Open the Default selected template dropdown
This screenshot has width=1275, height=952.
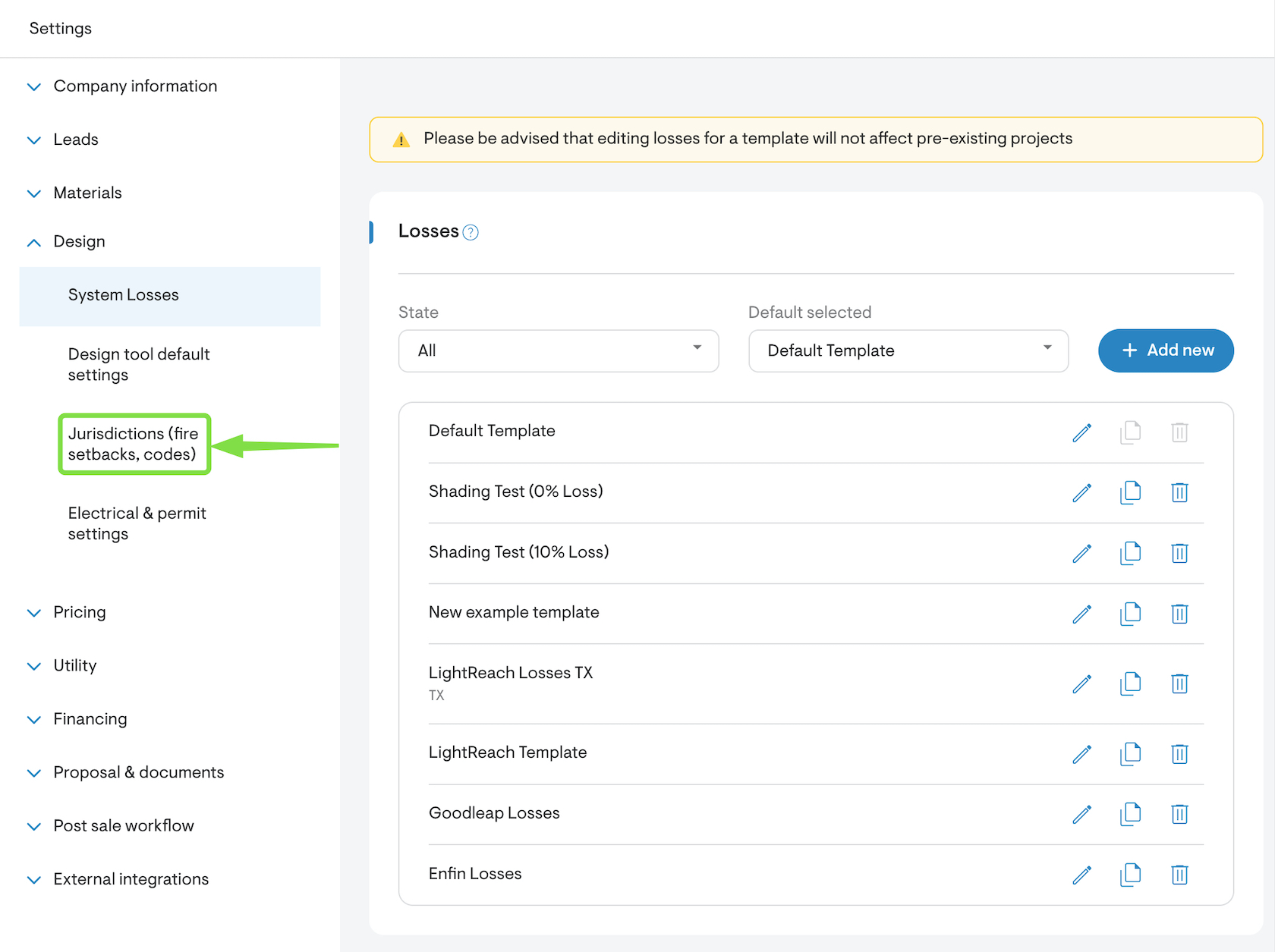tap(908, 350)
